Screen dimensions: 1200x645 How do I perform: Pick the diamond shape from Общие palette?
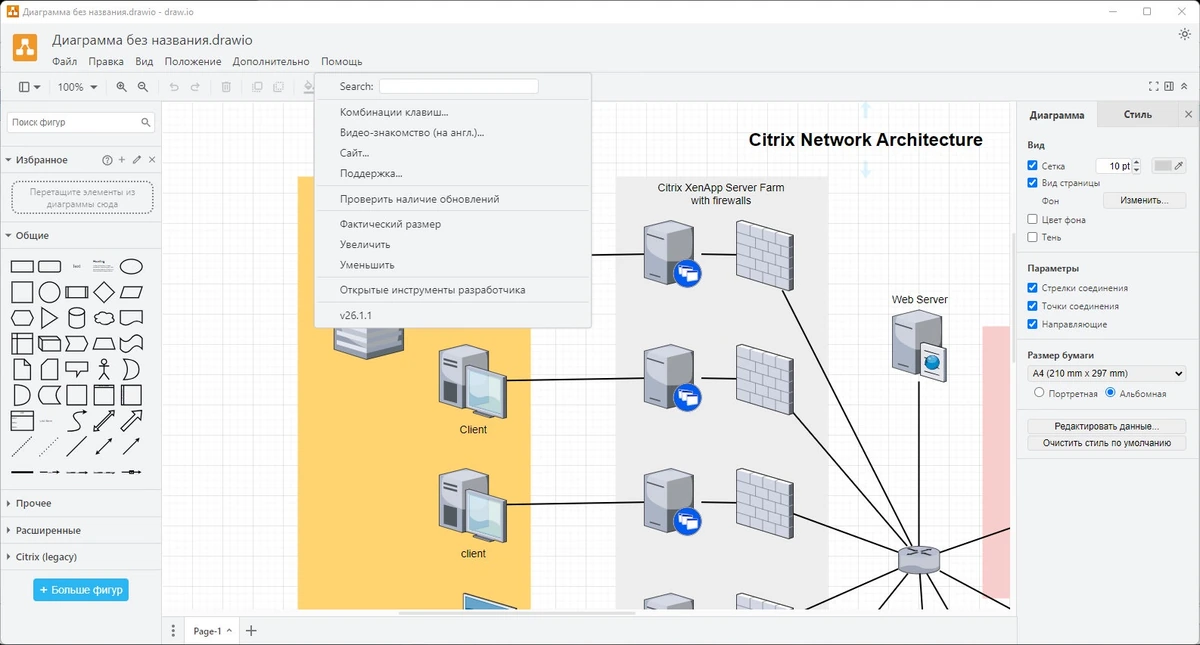(x=104, y=292)
